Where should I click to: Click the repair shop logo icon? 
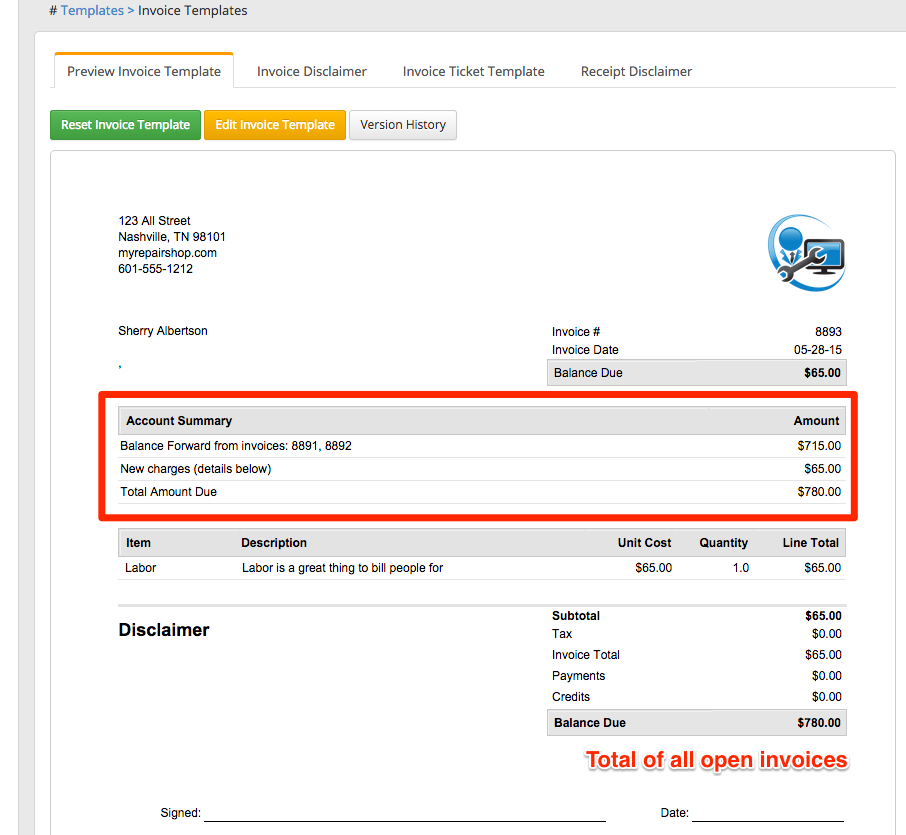tap(807, 252)
